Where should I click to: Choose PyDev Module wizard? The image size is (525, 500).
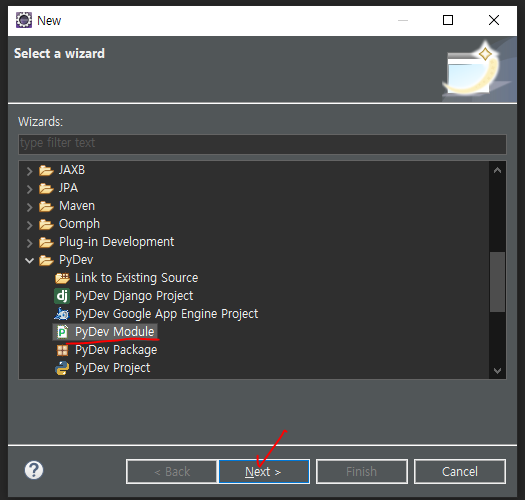point(115,332)
